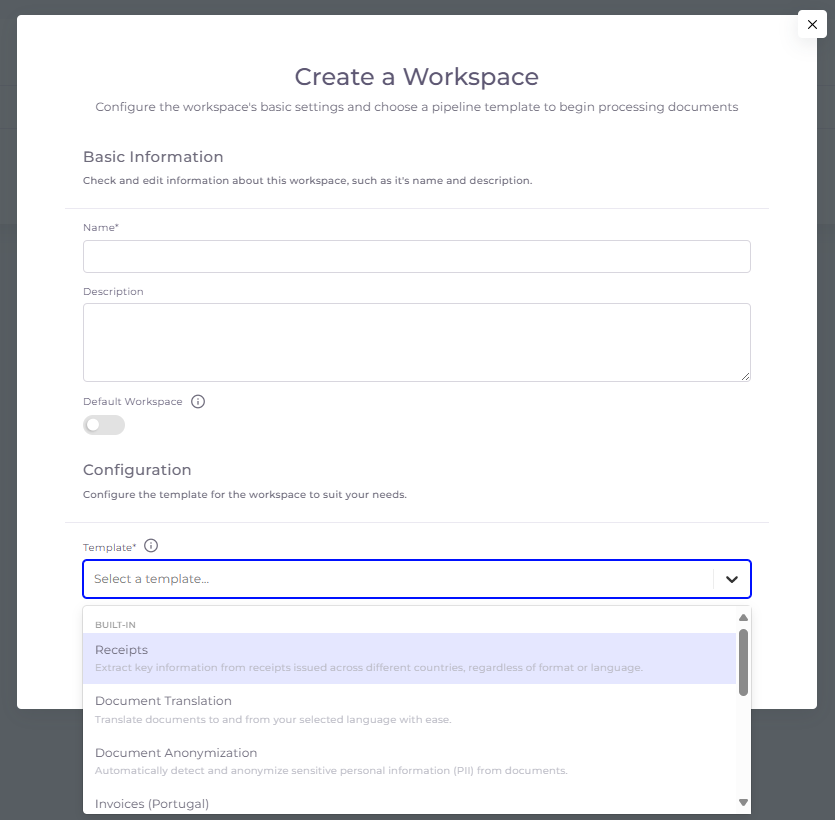Click the Default Workspace label text
Image resolution: width=835 pixels, height=820 pixels.
(132, 402)
